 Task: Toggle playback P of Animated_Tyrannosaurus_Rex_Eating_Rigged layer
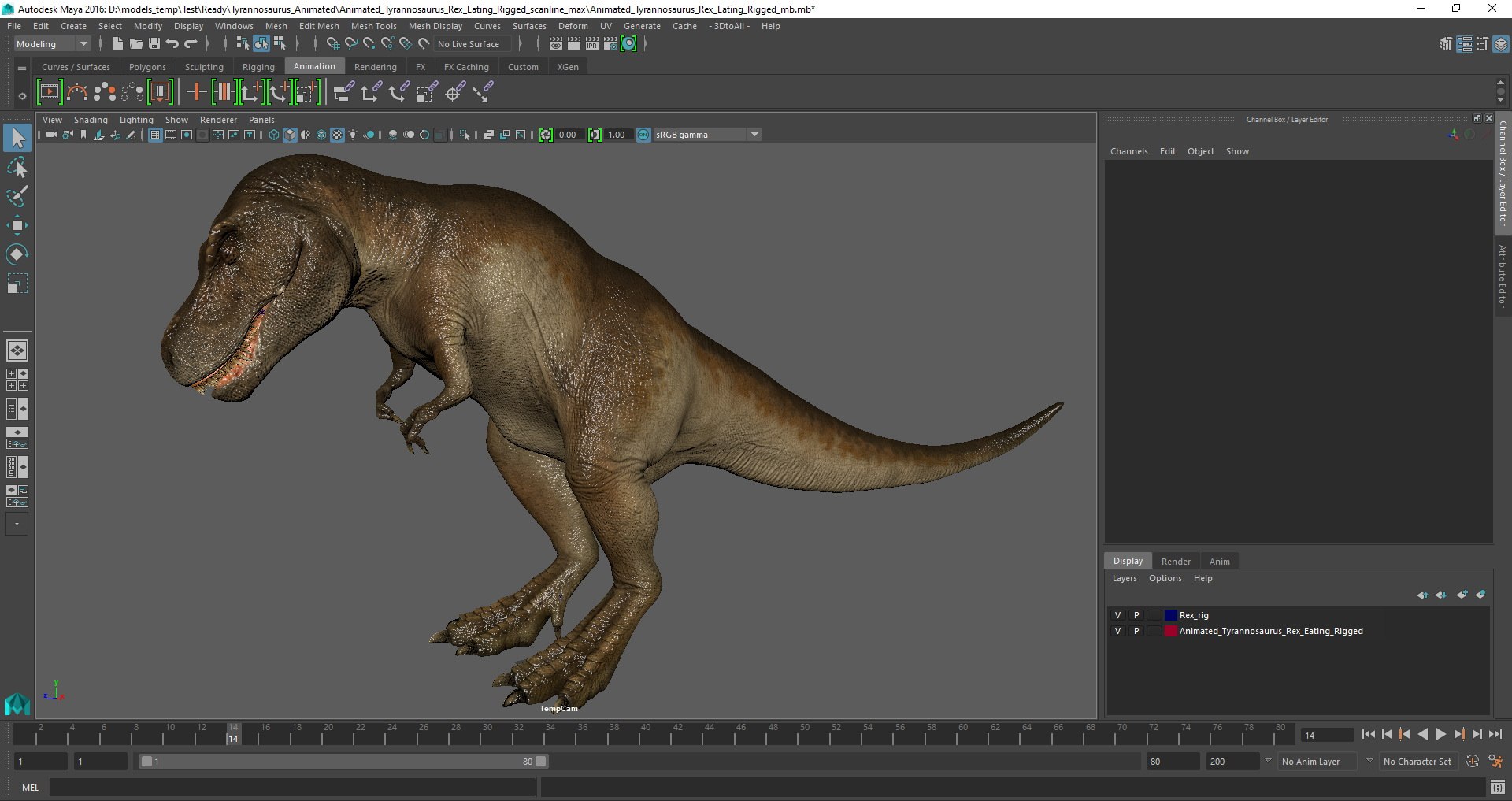pyautogui.click(x=1136, y=631)
